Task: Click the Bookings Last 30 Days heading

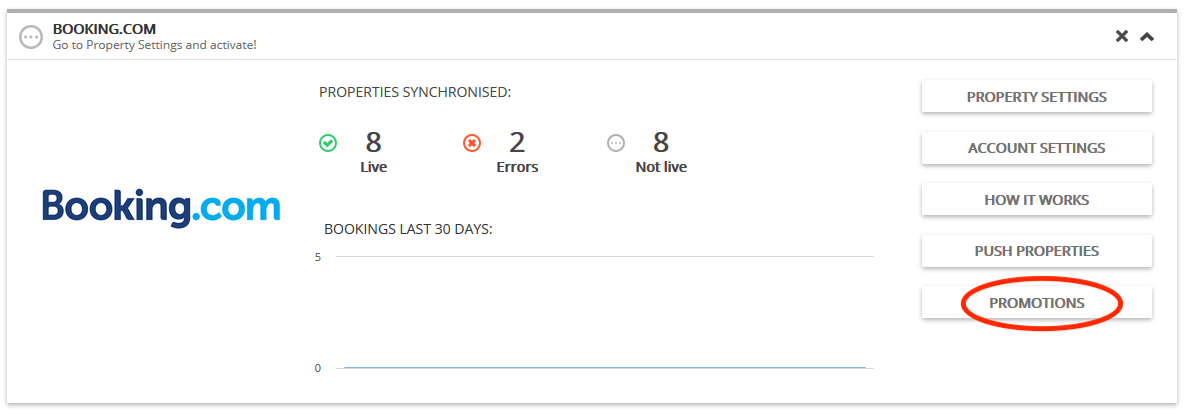Action: click(x=408, y=228)
